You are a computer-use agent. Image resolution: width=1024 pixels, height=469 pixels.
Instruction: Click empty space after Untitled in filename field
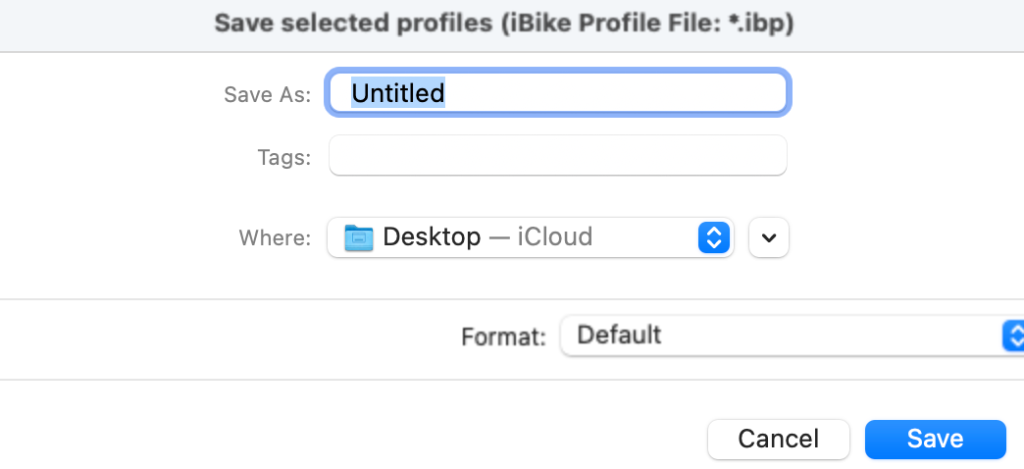click(x=614, y=93)
